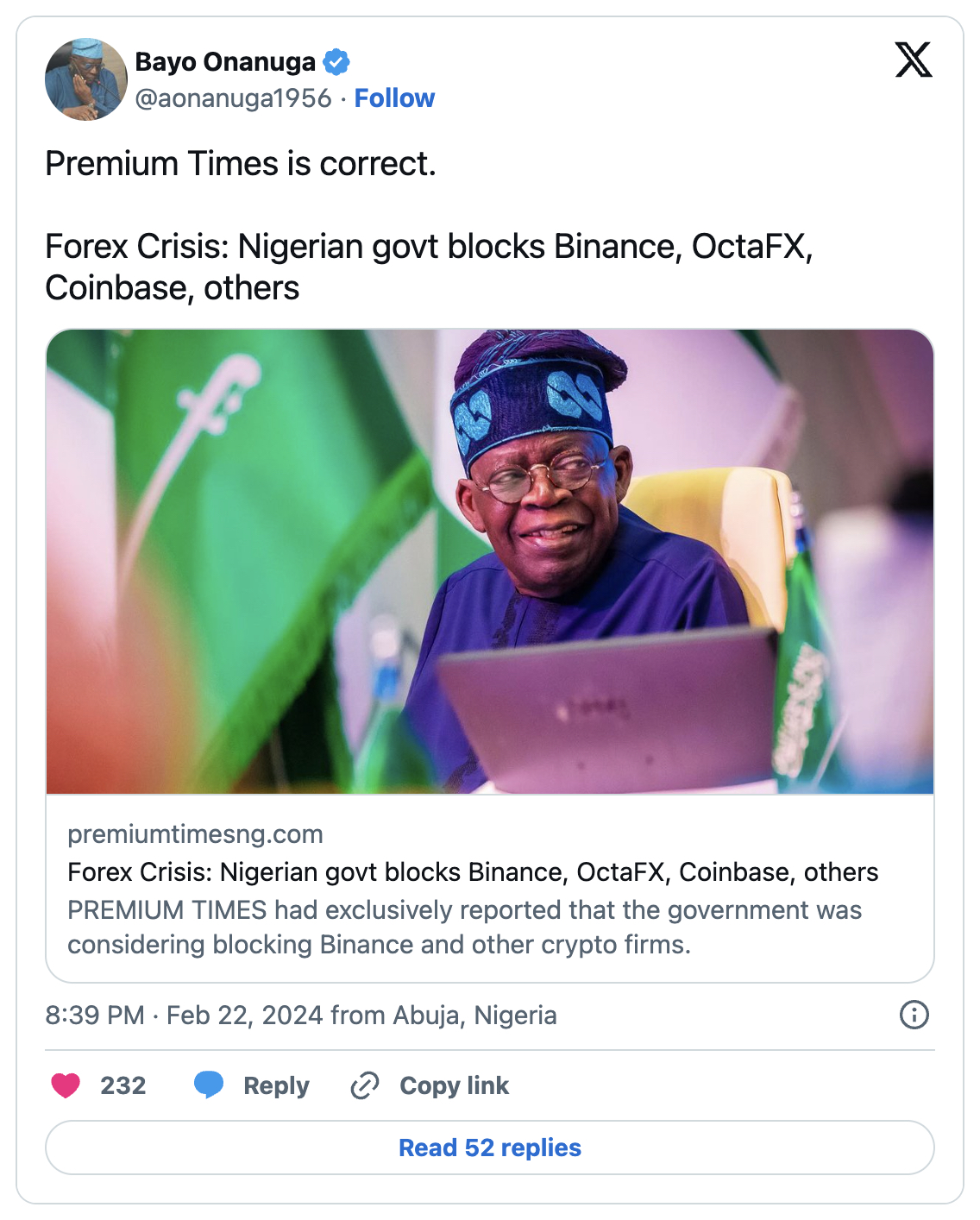
Task: Click the Copy link text
Action: pos(454,1085)
